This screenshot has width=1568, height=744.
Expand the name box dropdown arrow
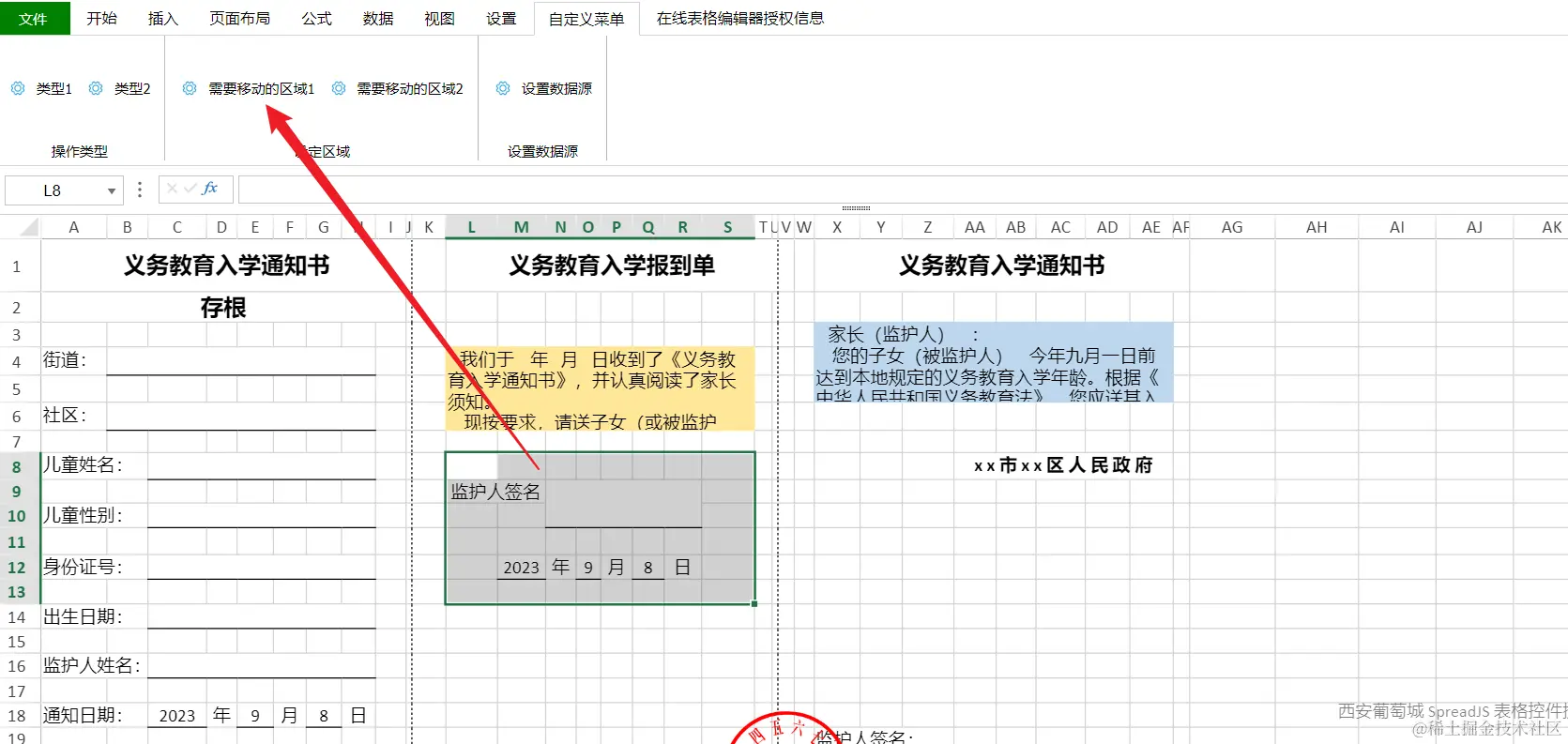(x=112, y=190)
